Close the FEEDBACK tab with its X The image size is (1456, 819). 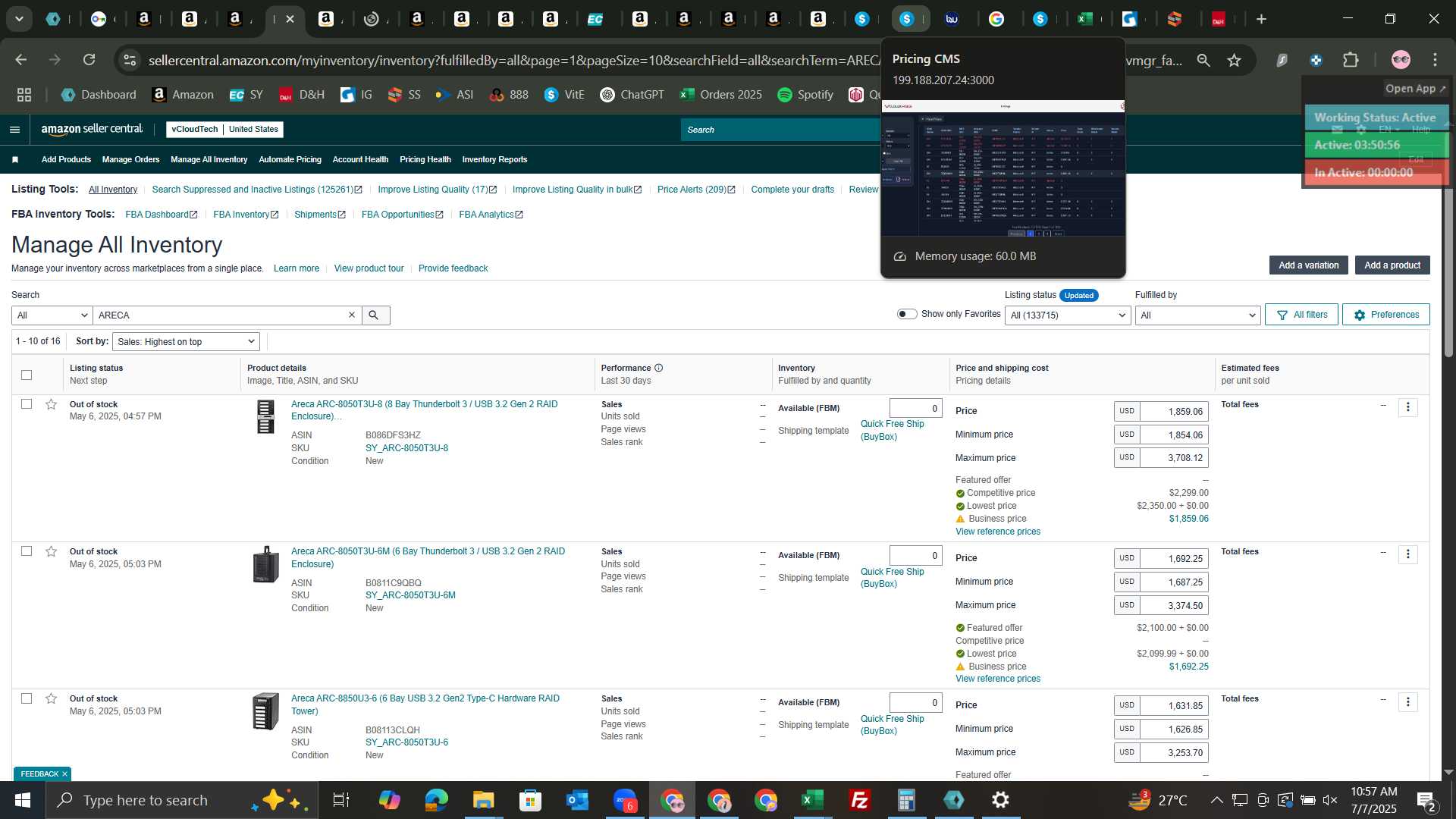tap(64, 773)
